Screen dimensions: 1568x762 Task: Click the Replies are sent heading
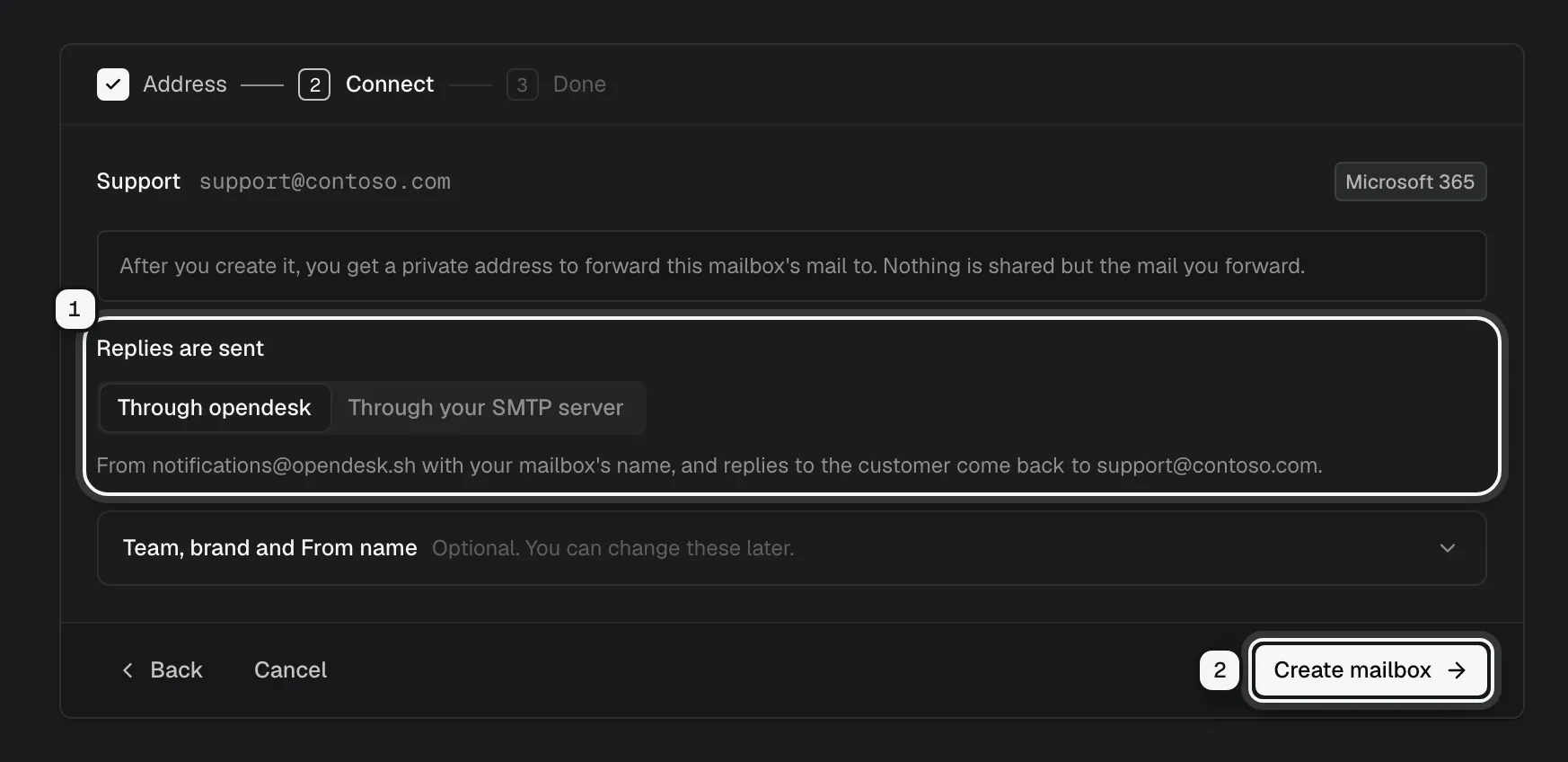point(181,349)
